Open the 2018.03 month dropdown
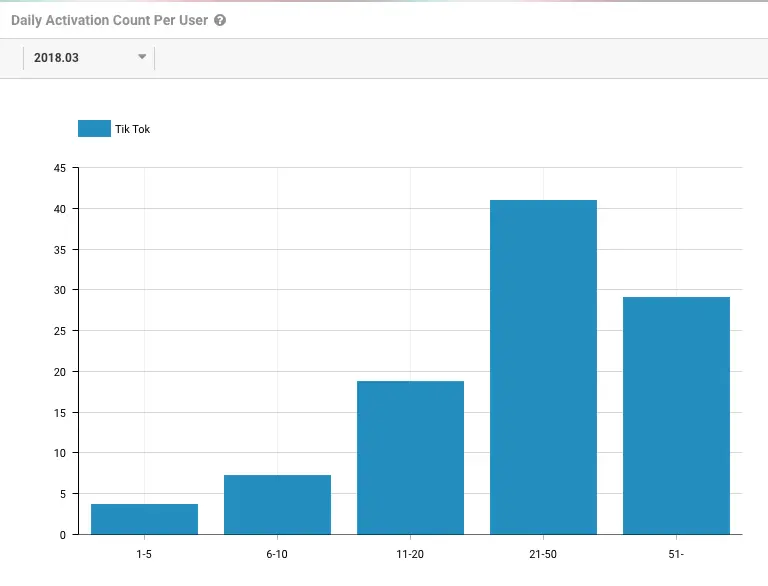Screen dimensions: 768x586 88,58
